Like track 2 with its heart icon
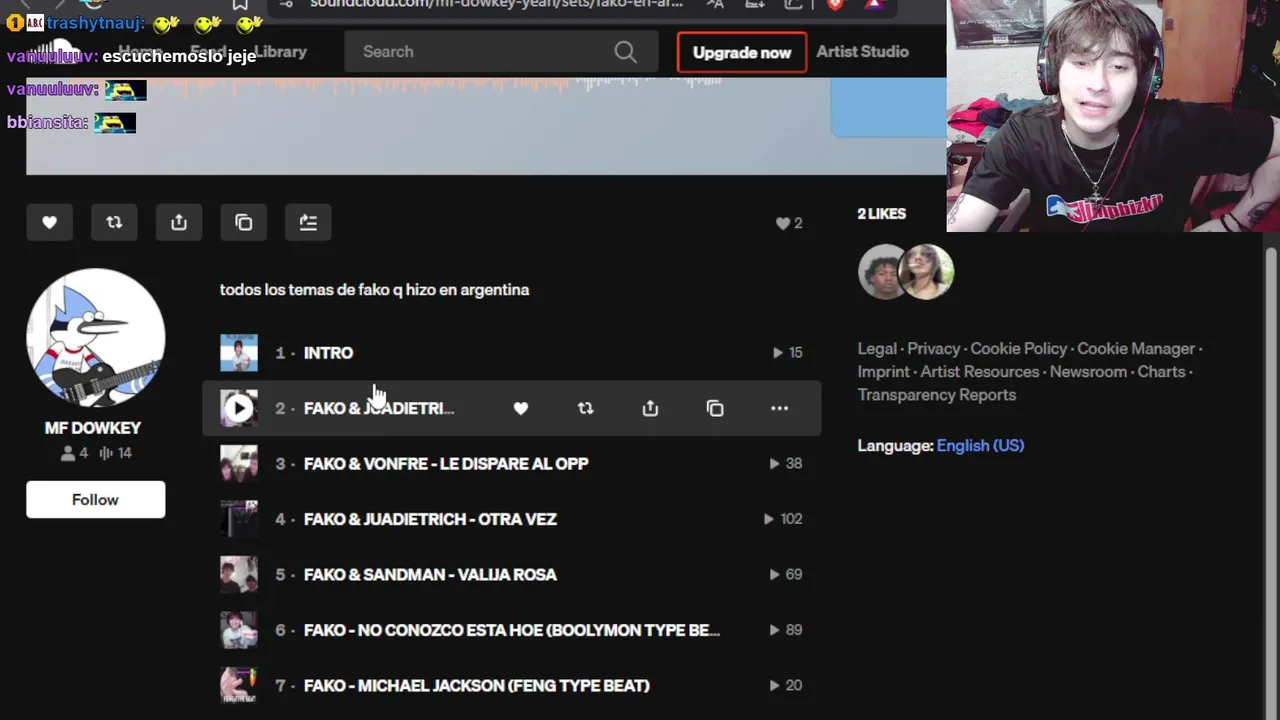 [520, 408]
